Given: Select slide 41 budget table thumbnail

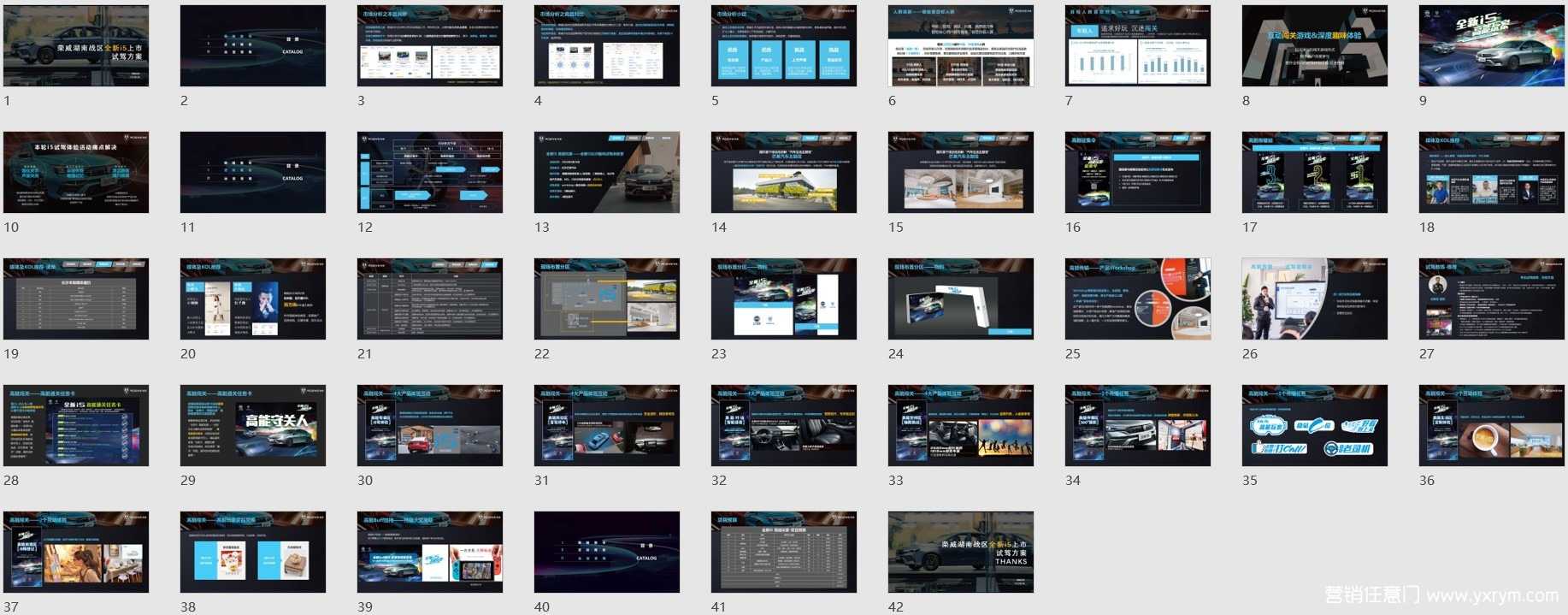Looking at the screenshot, I should pyautogui.click(x=784, y=552).
